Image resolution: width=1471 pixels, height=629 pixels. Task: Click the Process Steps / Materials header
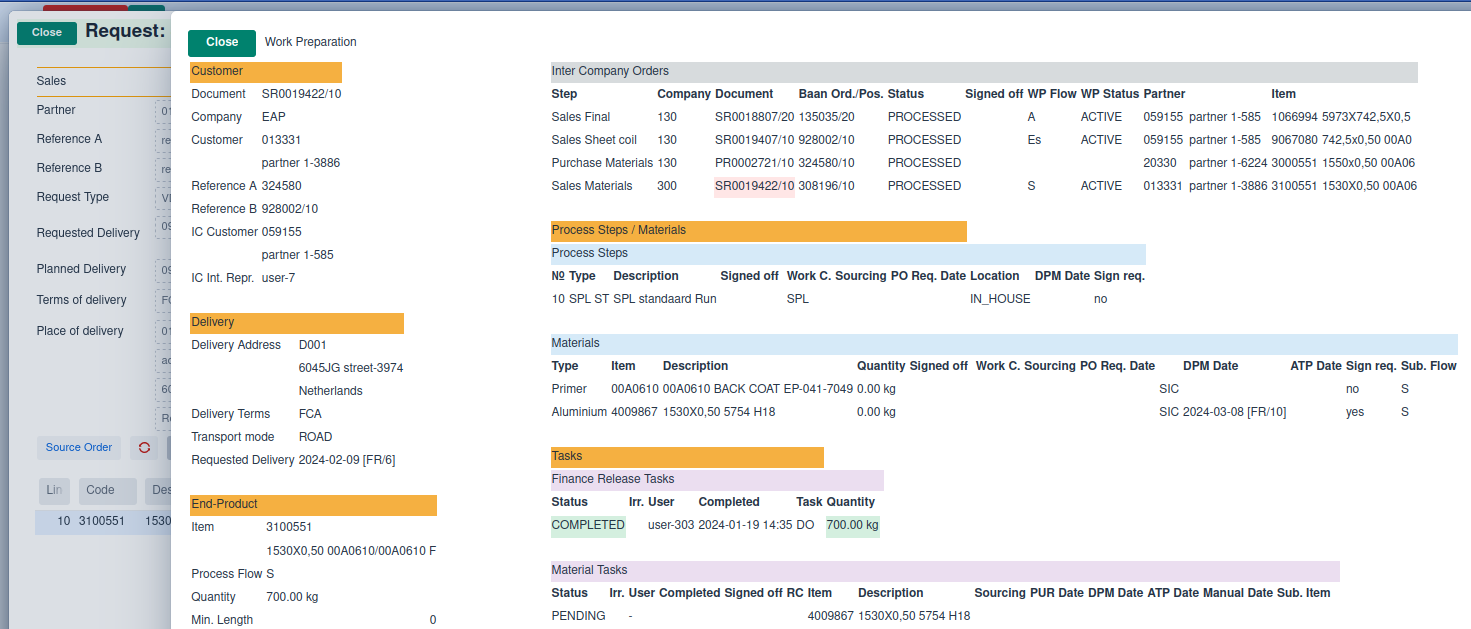pyautogui.click(x=759, y=231)
